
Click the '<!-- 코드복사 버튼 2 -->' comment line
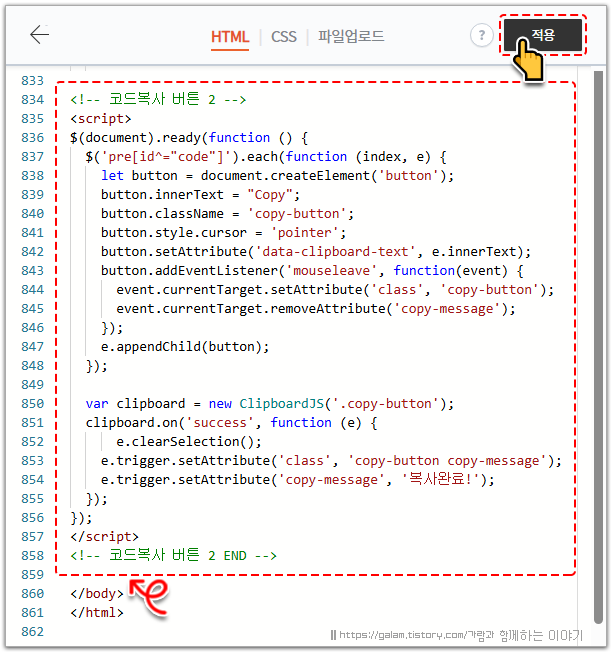[158, 100]
